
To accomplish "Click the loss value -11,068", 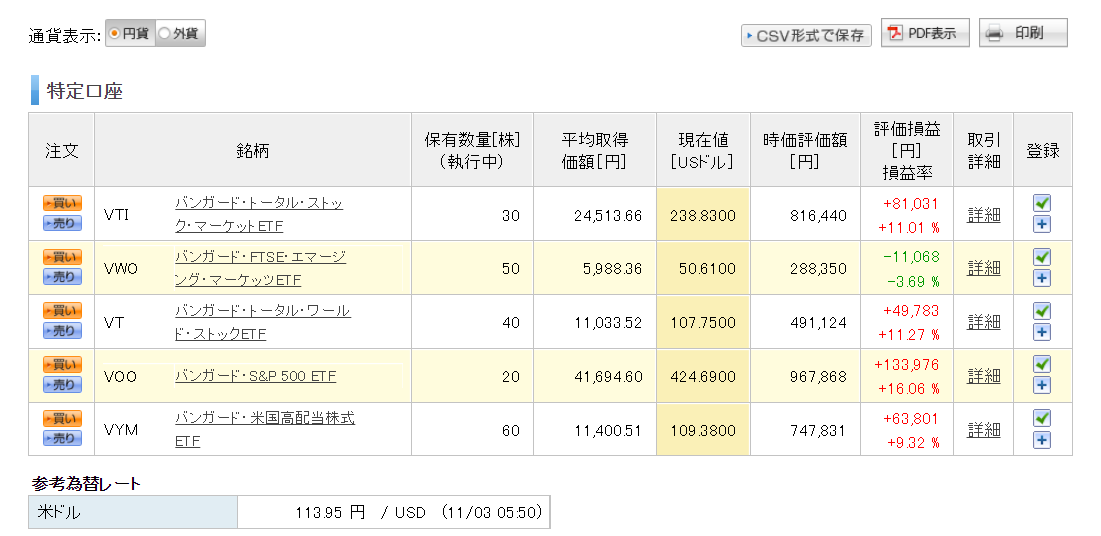I will [x=912, y=257].
